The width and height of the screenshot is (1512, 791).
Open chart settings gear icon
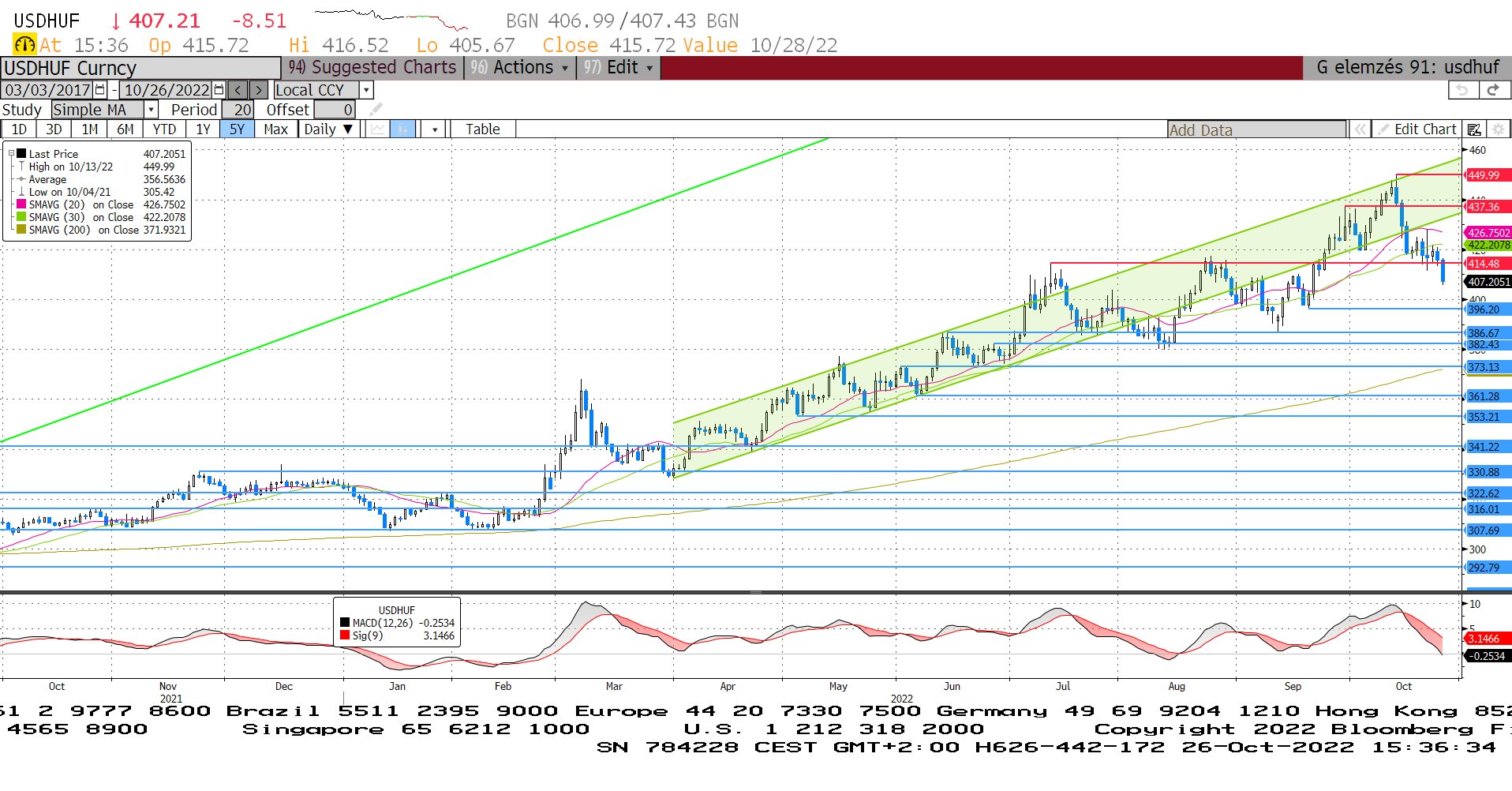1498,129
